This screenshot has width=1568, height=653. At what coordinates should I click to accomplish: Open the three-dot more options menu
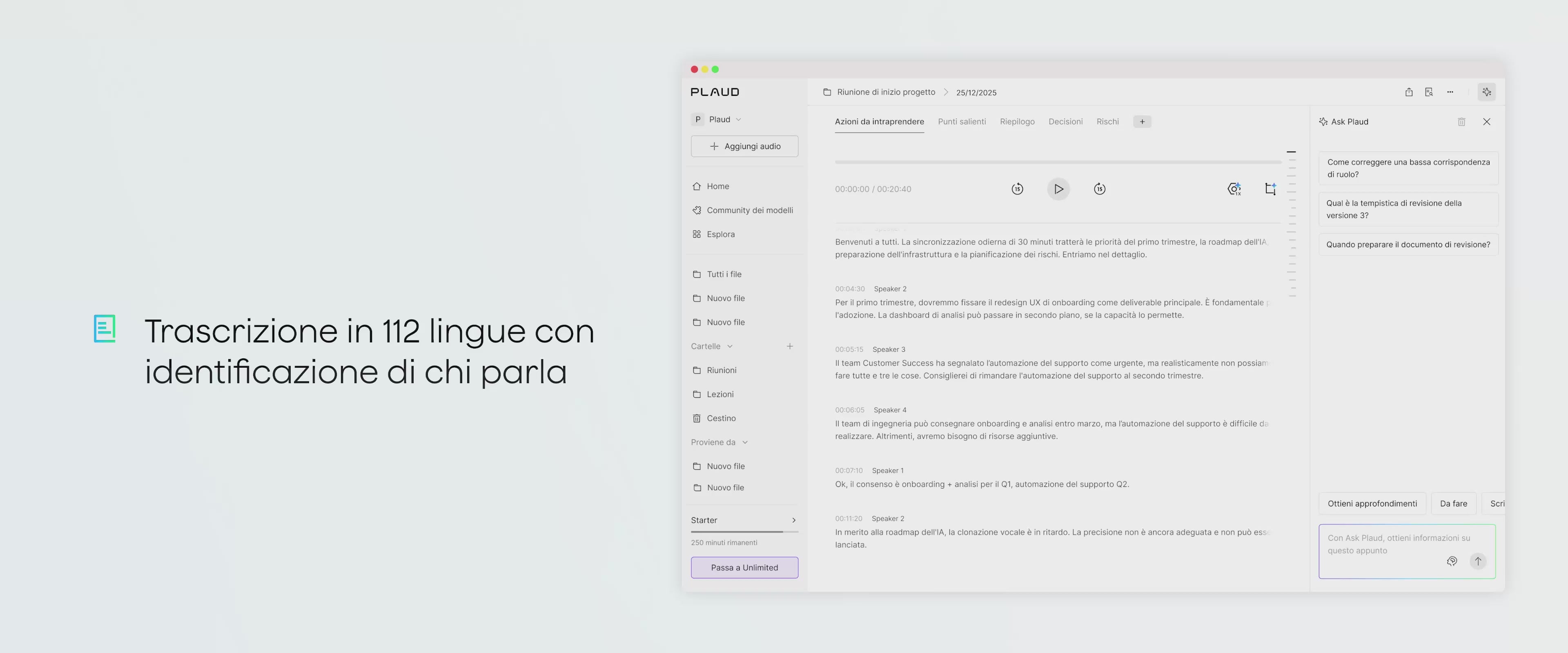point(1450,92)
